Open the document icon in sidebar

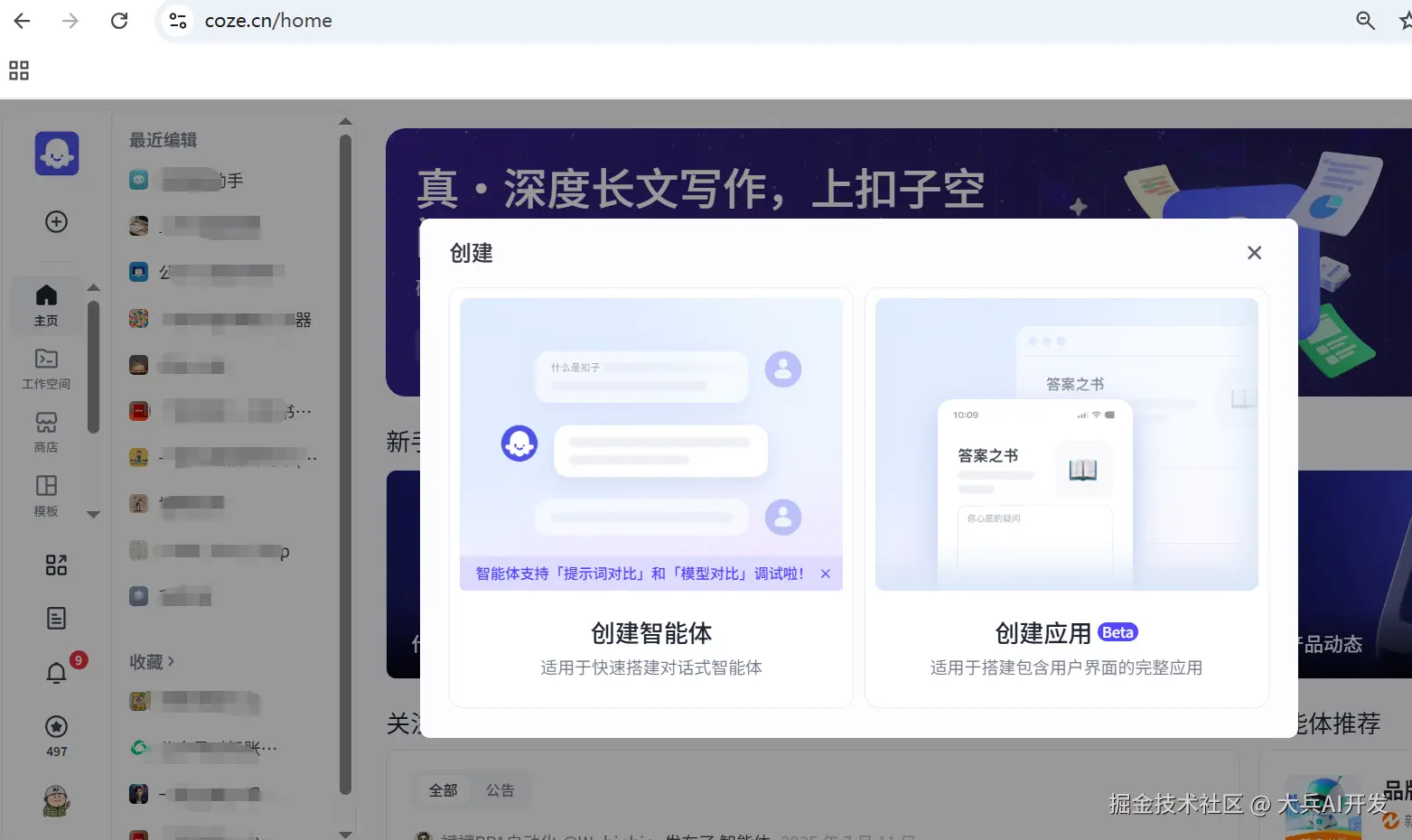56,619
